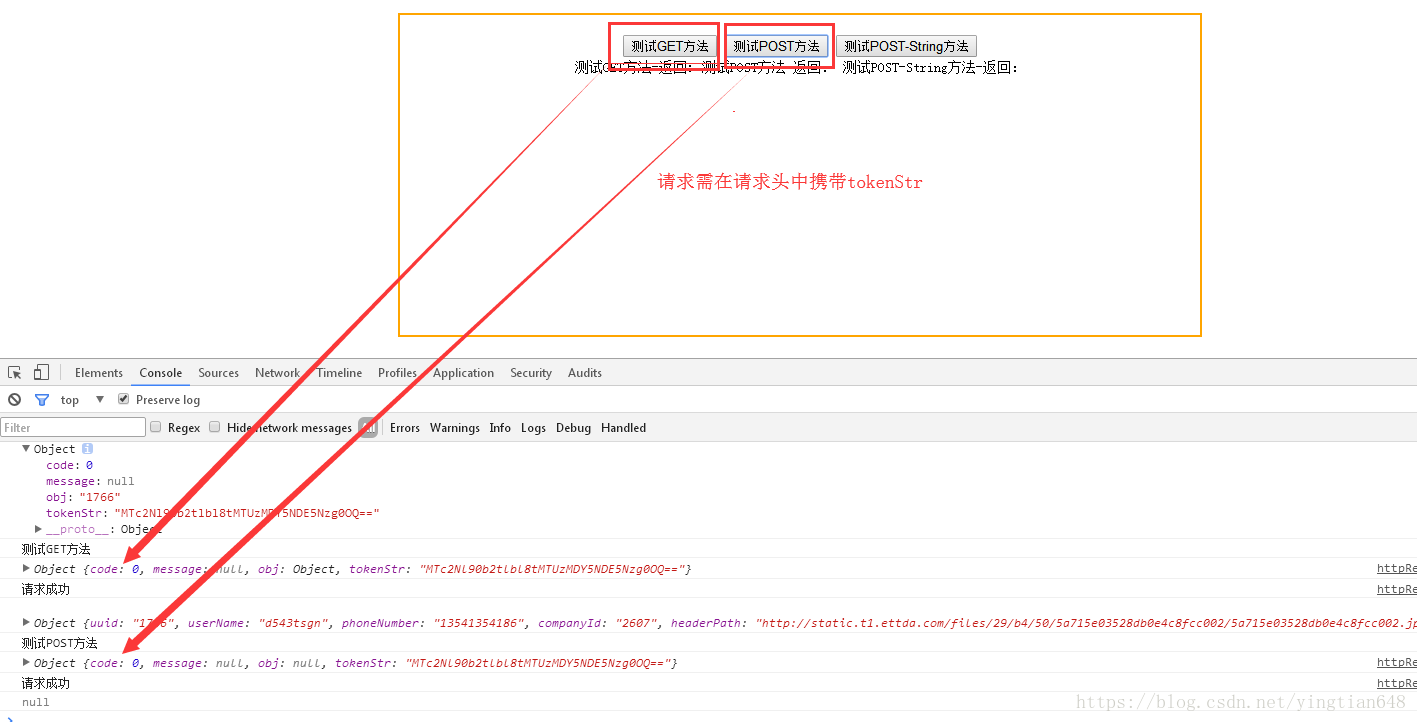This screenshot has width=1417, height=722.
Task: Click the 测试POST-String方法-返回 label on page
Action: pos(930,68)
